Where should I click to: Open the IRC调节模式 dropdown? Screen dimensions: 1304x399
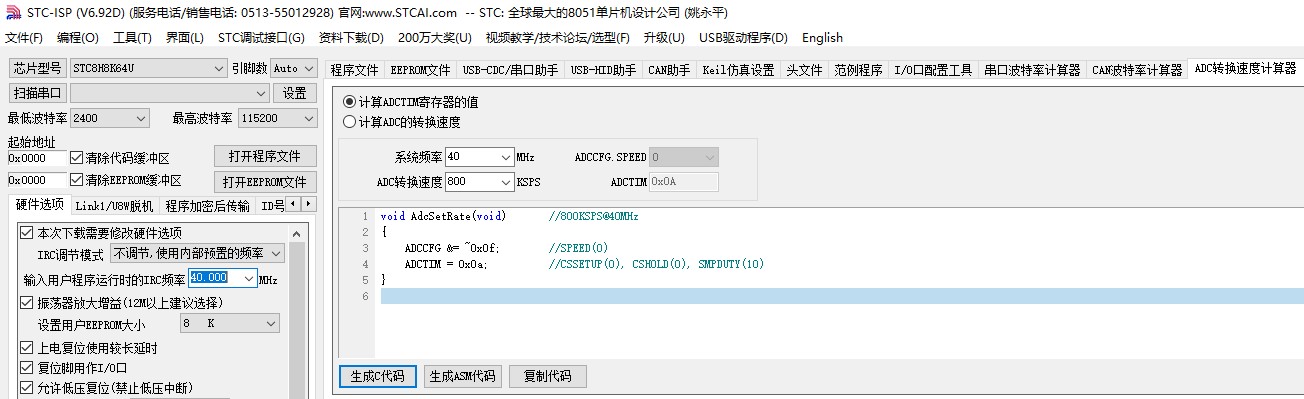198,254
